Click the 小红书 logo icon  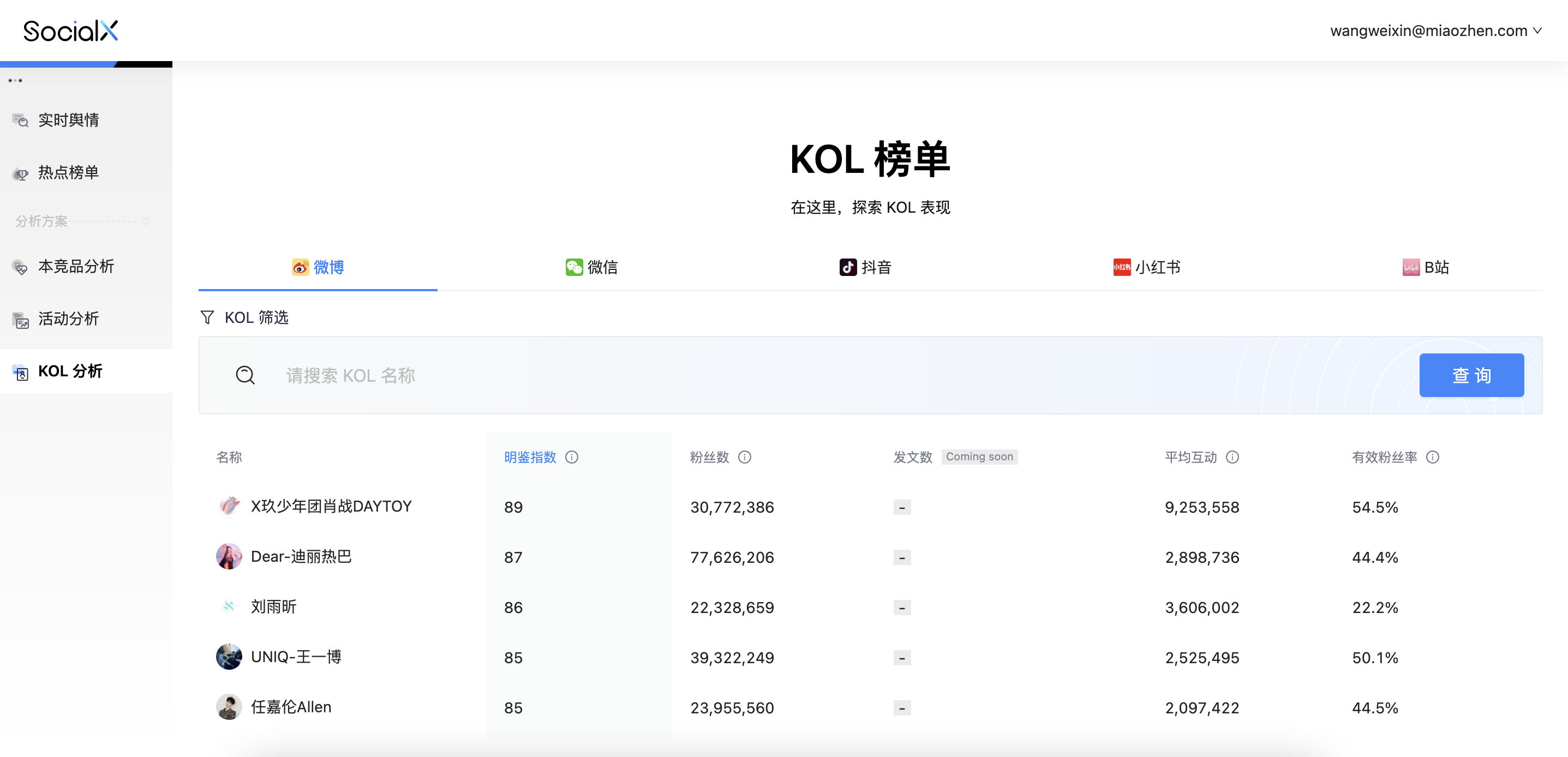point(1122,267)
